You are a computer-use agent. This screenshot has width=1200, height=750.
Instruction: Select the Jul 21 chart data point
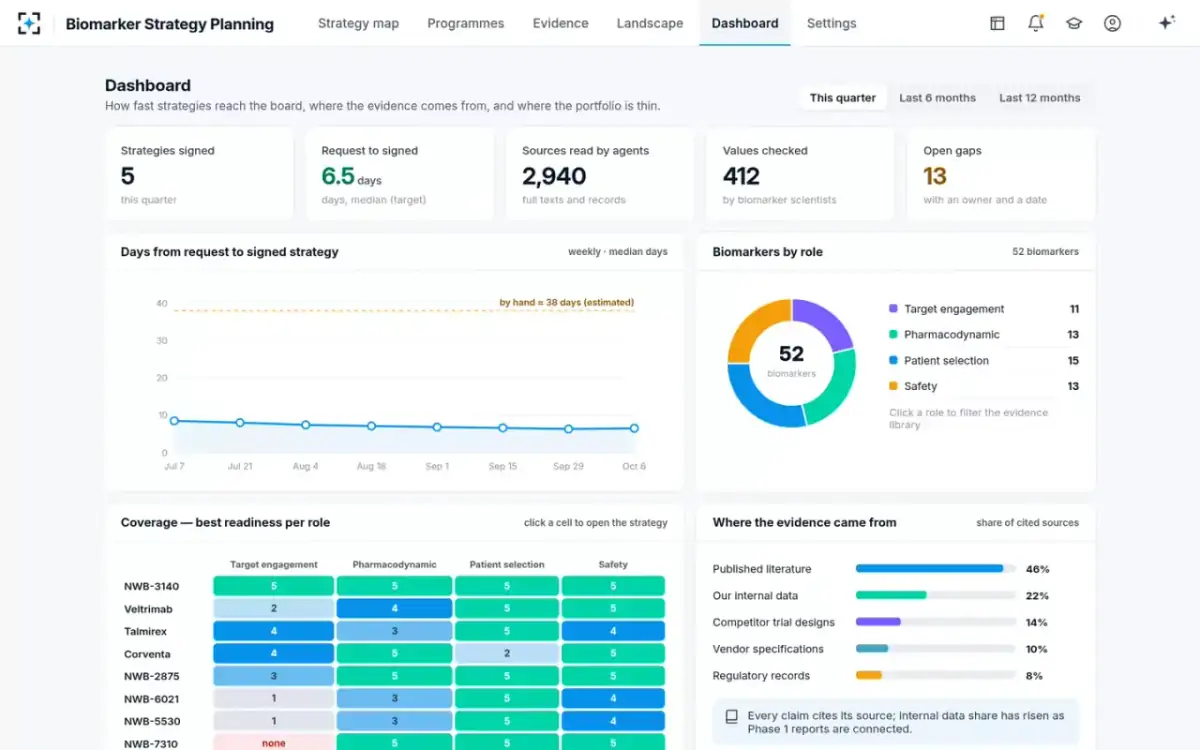[240, 423]
